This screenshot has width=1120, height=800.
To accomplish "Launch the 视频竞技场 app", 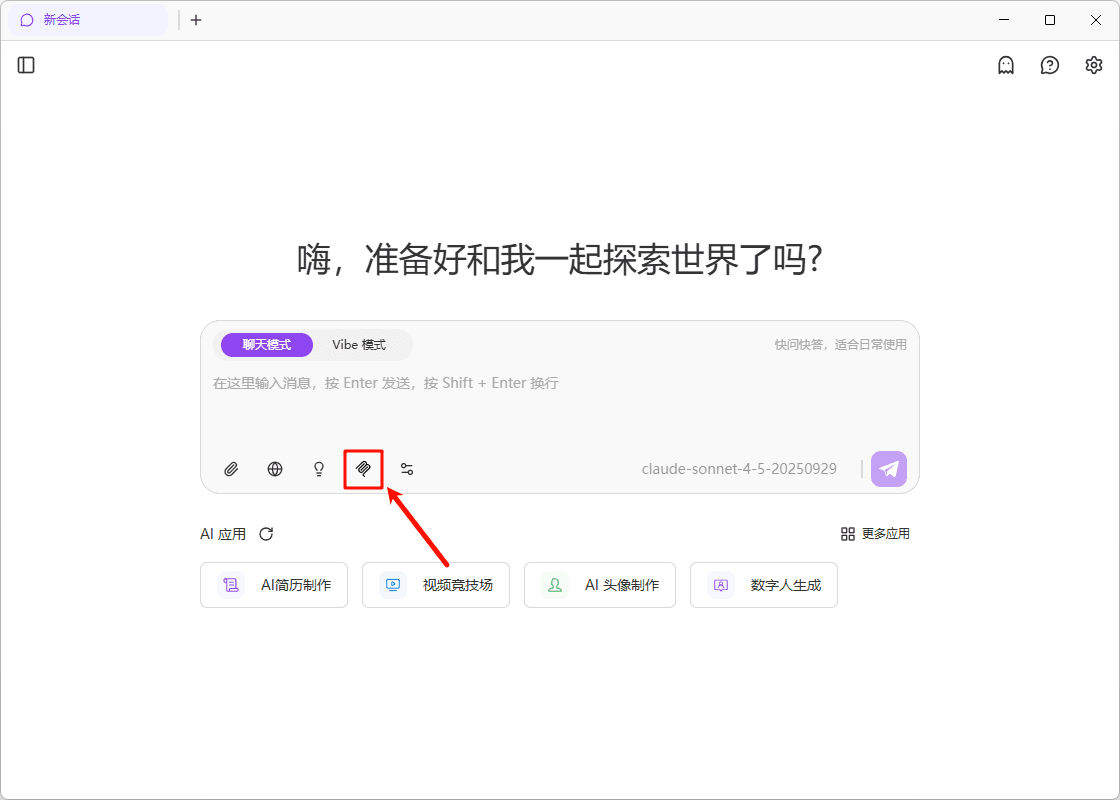I will tap(436, 585).
